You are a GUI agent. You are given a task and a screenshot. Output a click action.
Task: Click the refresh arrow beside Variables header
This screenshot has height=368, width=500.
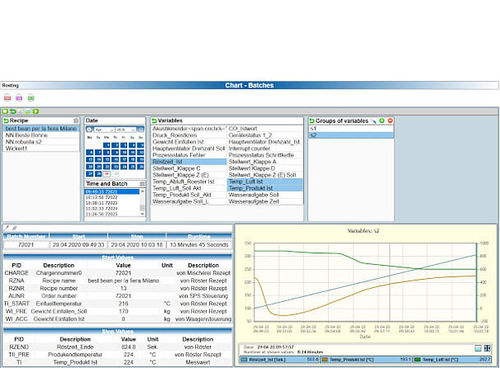tap(154, 121)
